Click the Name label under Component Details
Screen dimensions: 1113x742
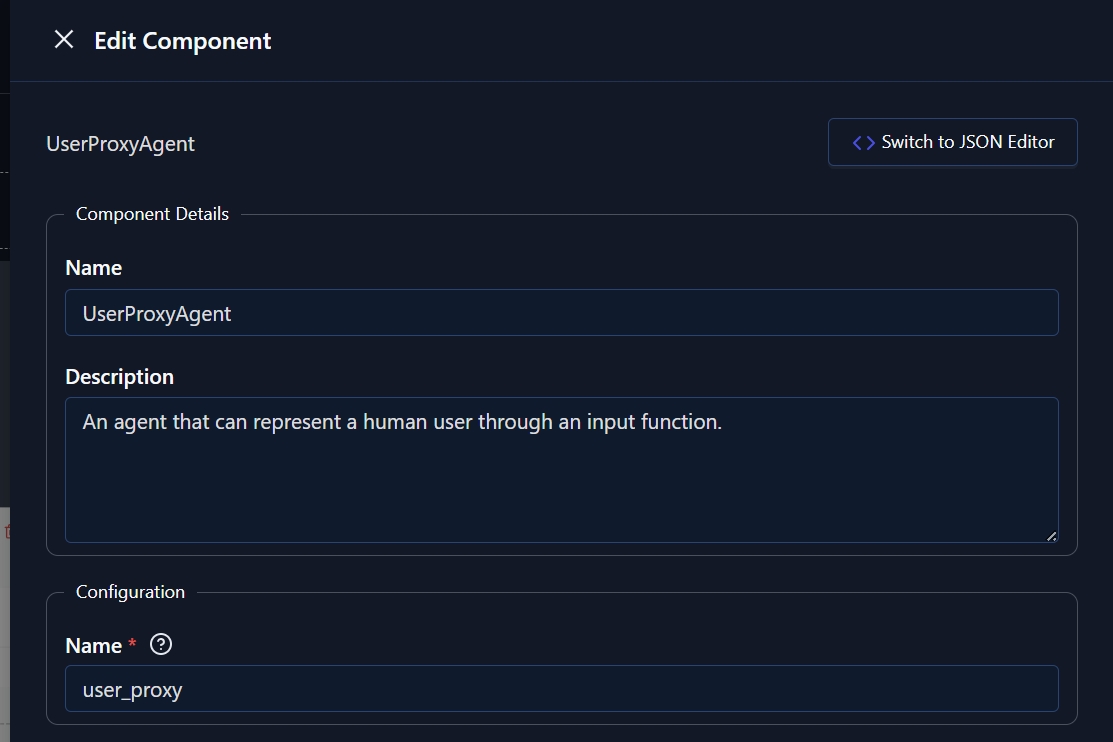[94, 268]
